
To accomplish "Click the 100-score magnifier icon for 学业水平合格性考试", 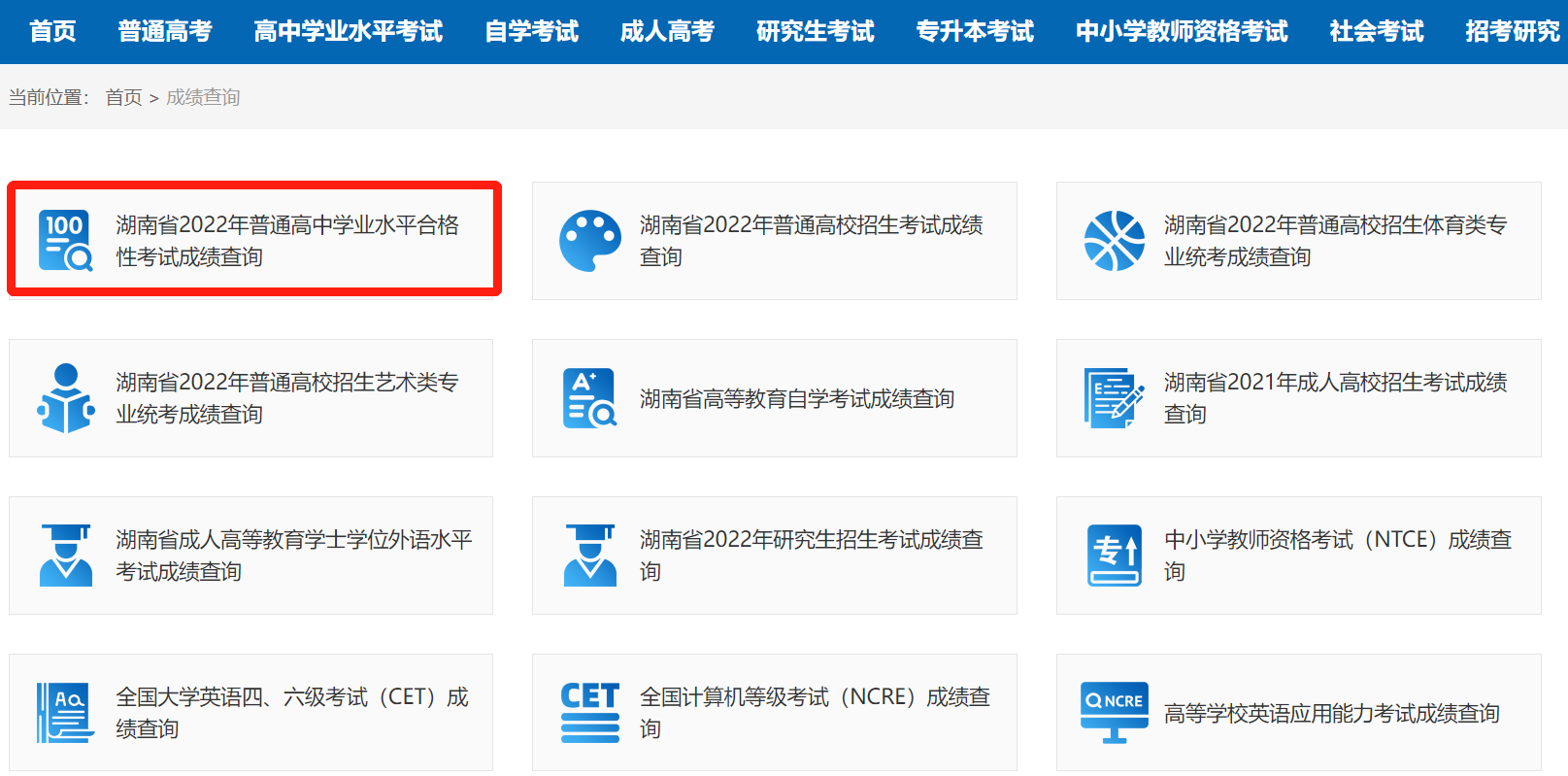I will (x=65, y=240).
